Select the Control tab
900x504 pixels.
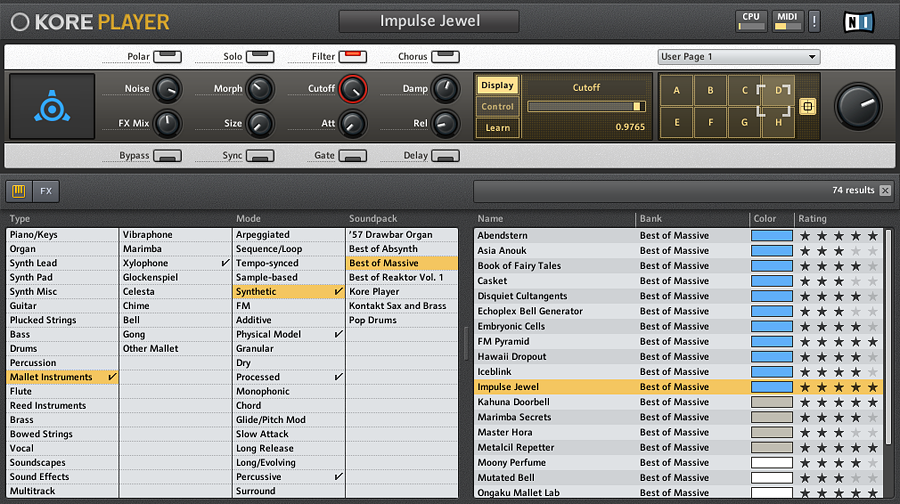[497, 106]
